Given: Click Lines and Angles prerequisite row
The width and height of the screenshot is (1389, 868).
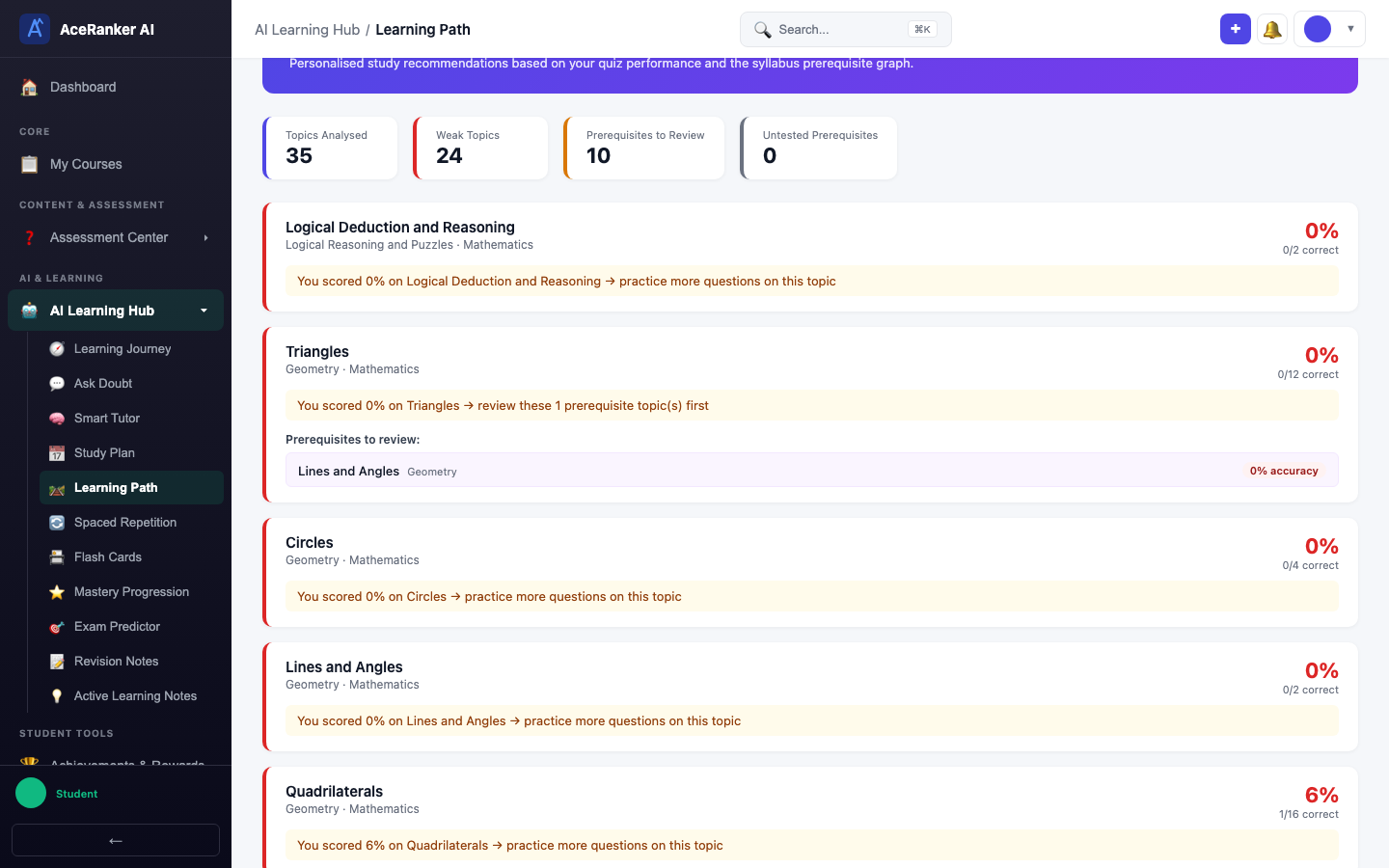Looking at the screenshot, I should tap(812, 471).
